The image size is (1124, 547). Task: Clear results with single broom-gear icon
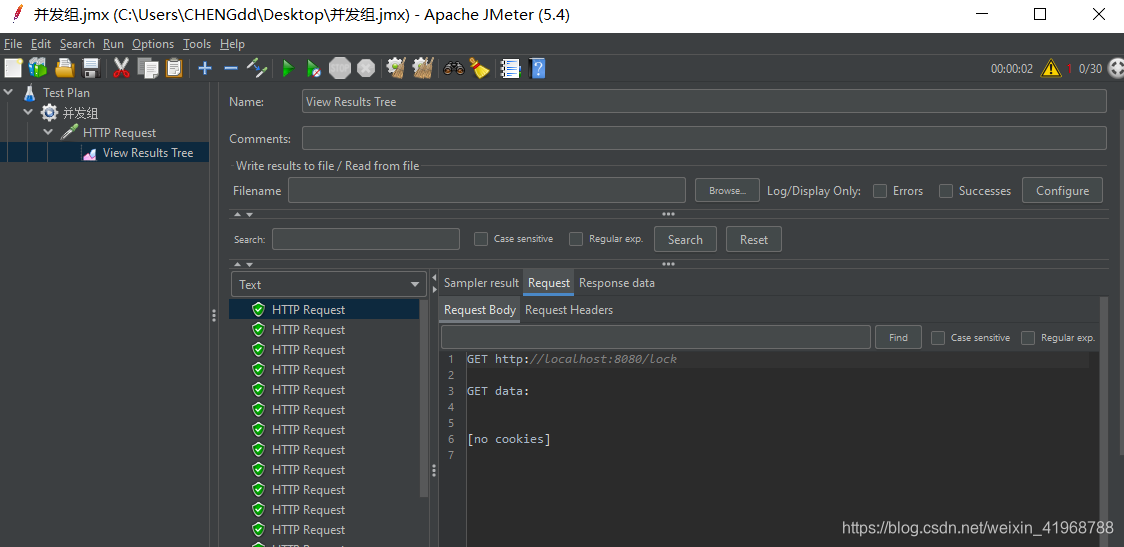point(396,69)
